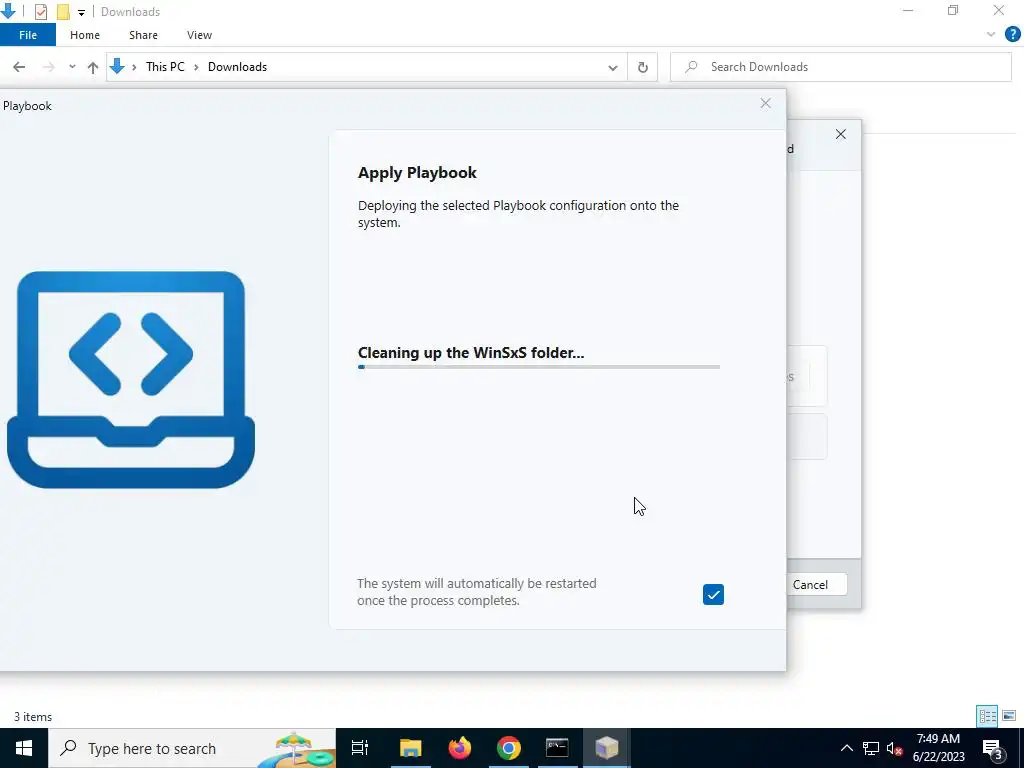Uncheck the automatic restart checkbox
The image size is (1024, 768).
(713, 594)
